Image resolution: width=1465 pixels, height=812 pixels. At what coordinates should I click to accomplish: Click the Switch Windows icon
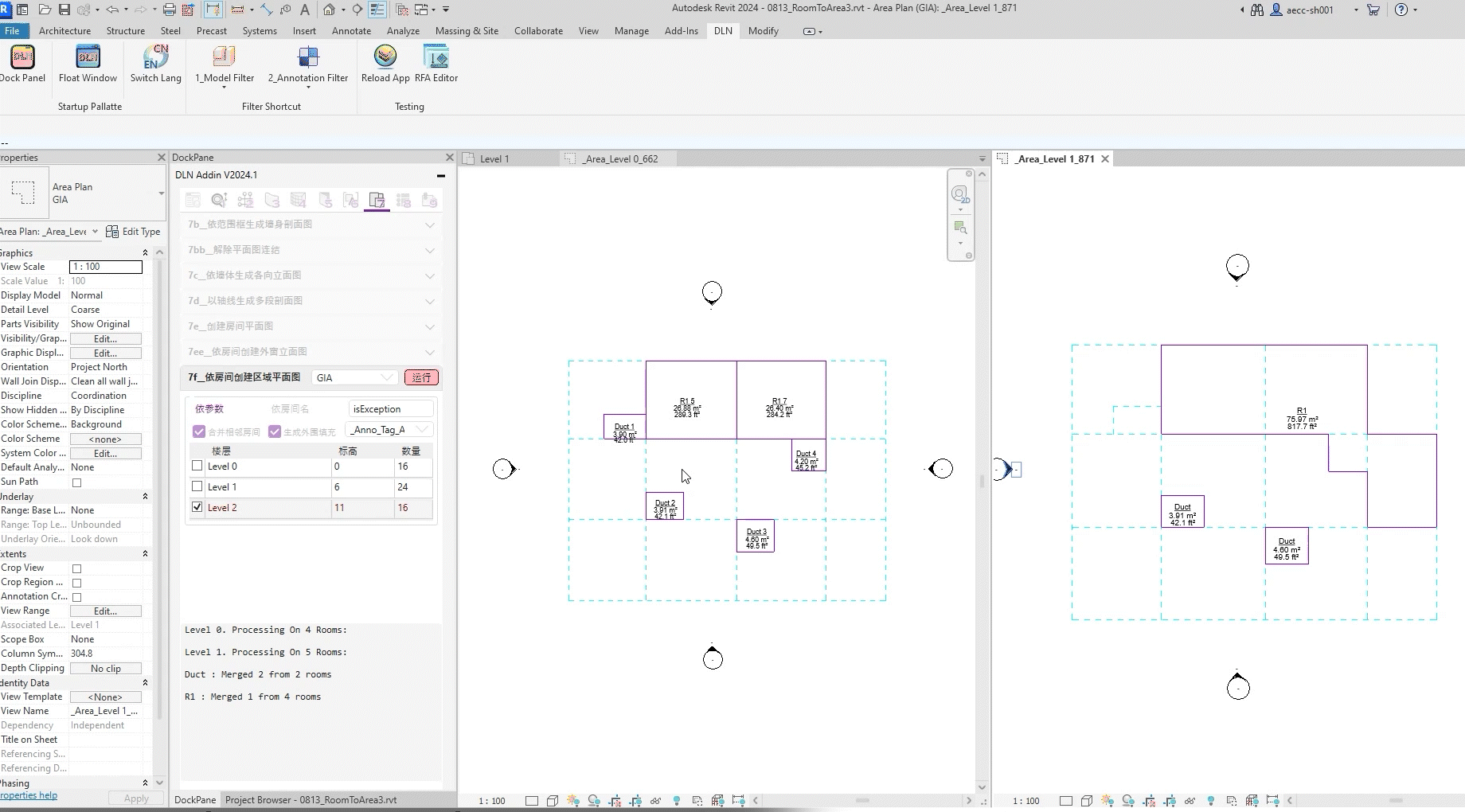point(421,10)
